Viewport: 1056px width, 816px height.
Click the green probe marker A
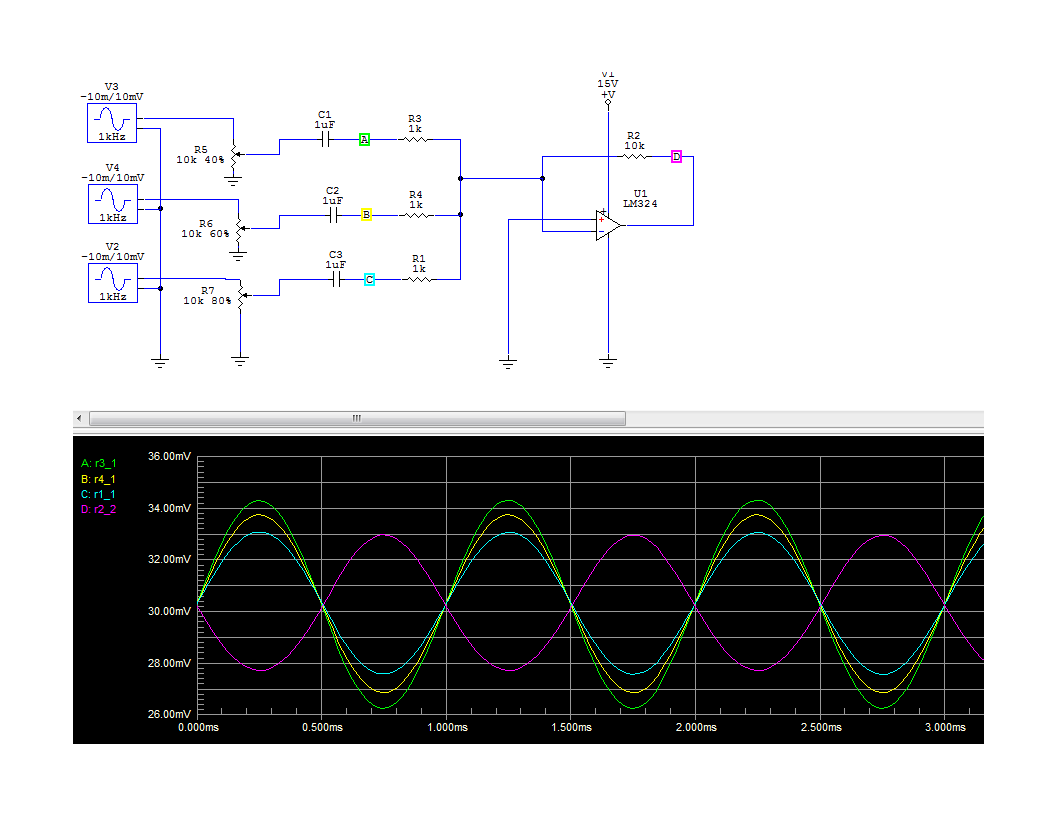[x=364, y=139]
